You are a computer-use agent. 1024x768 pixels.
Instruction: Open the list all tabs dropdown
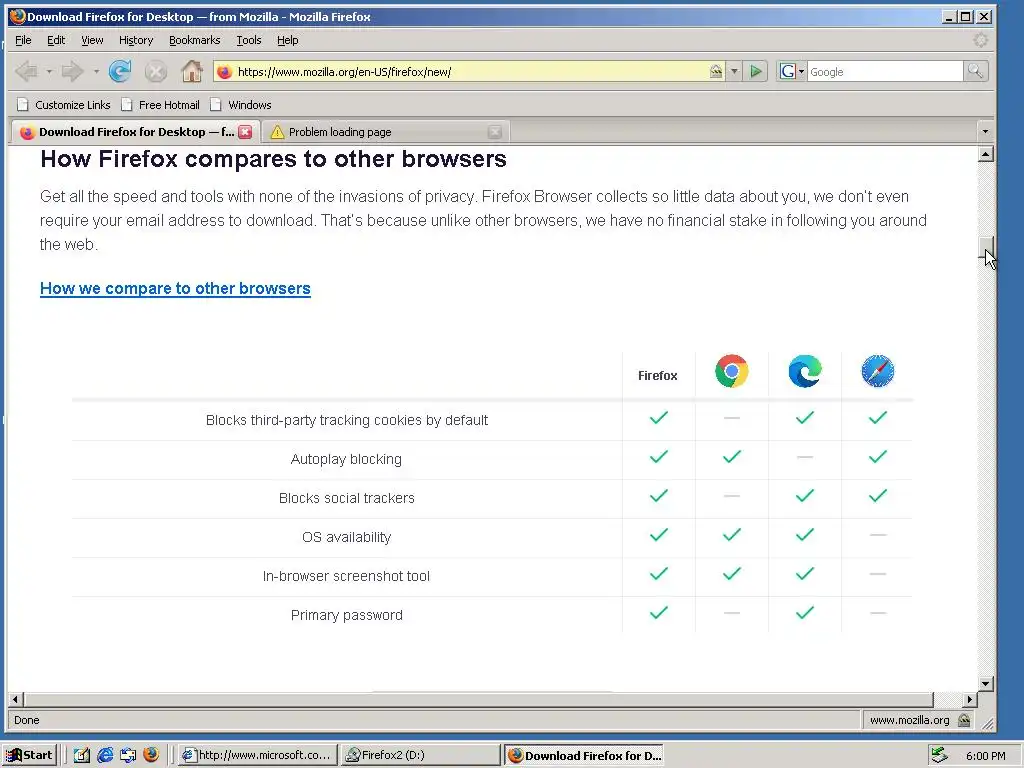click(x=985, y=132)
